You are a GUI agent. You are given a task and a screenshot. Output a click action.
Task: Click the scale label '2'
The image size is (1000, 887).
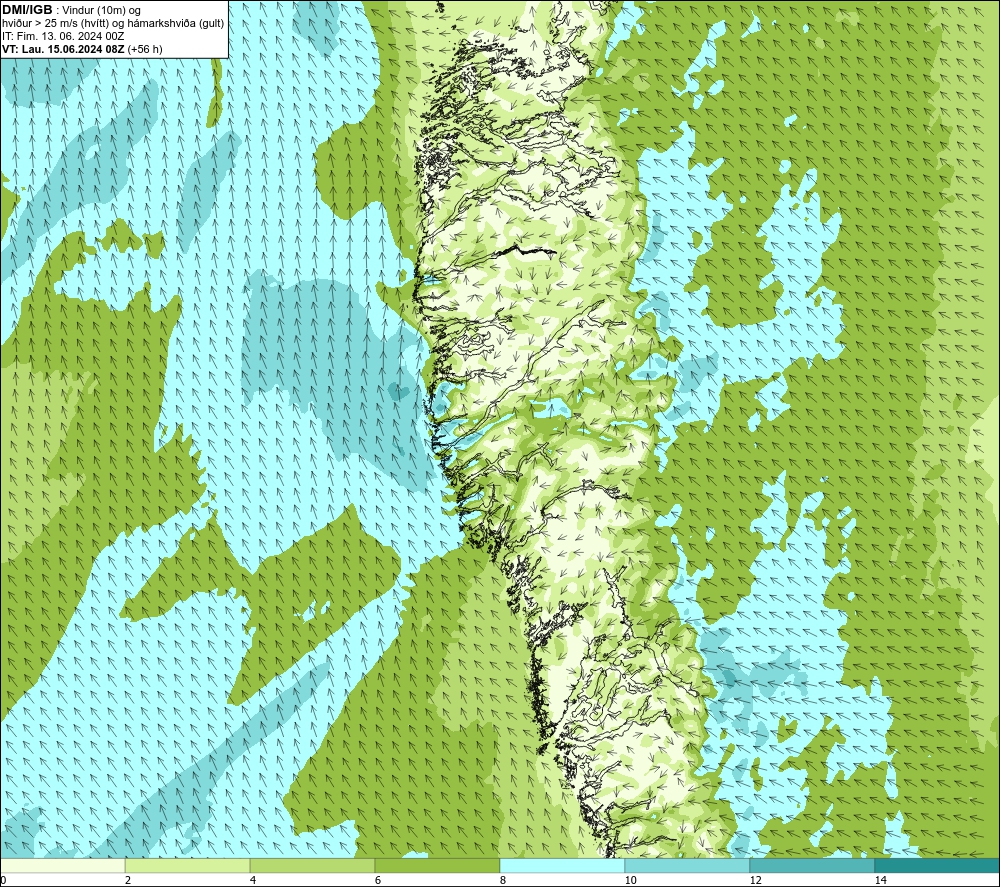[128, 880]
